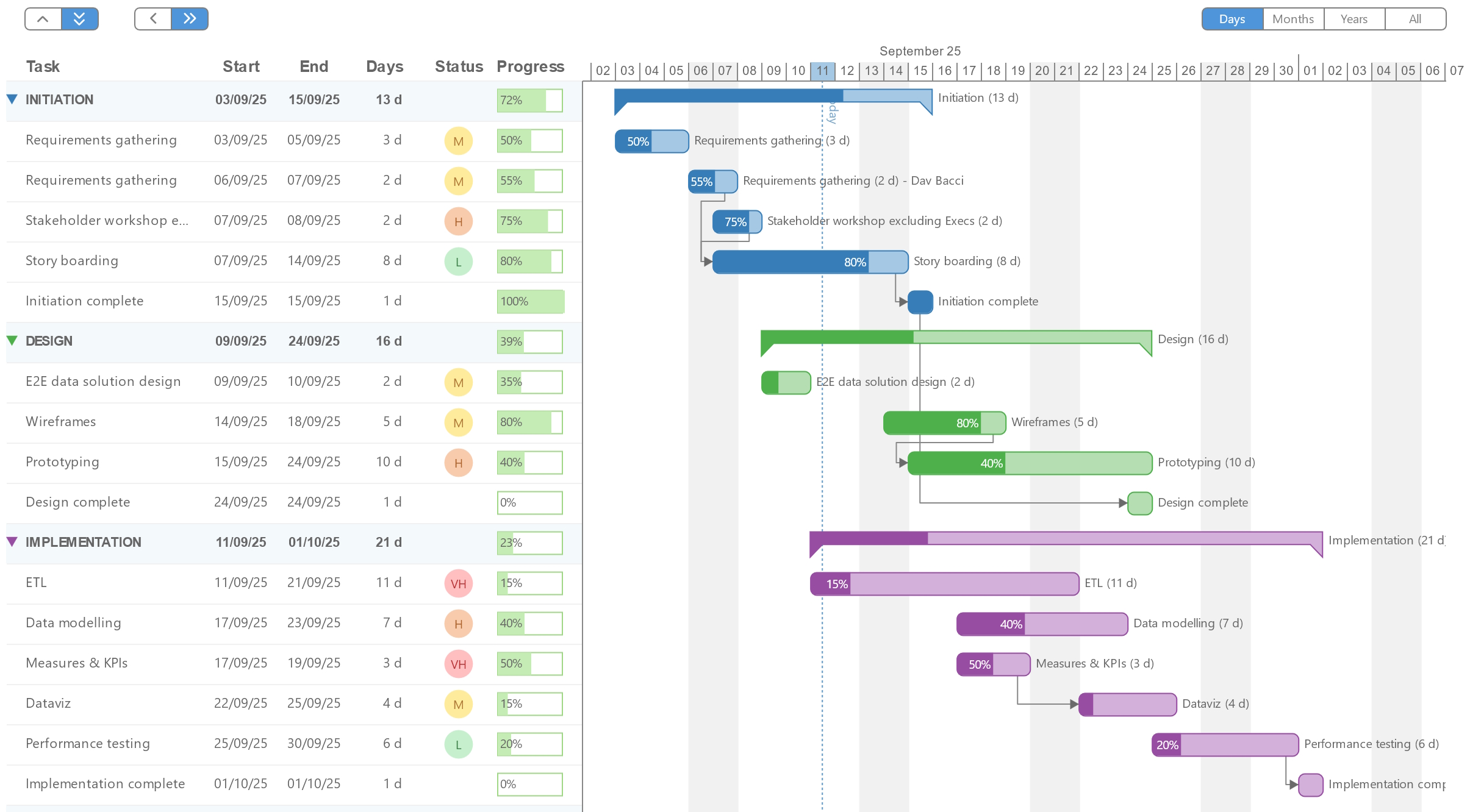Switch timeline to Years view
This screenshot has height=812, width=1470.
point(1354,19)
